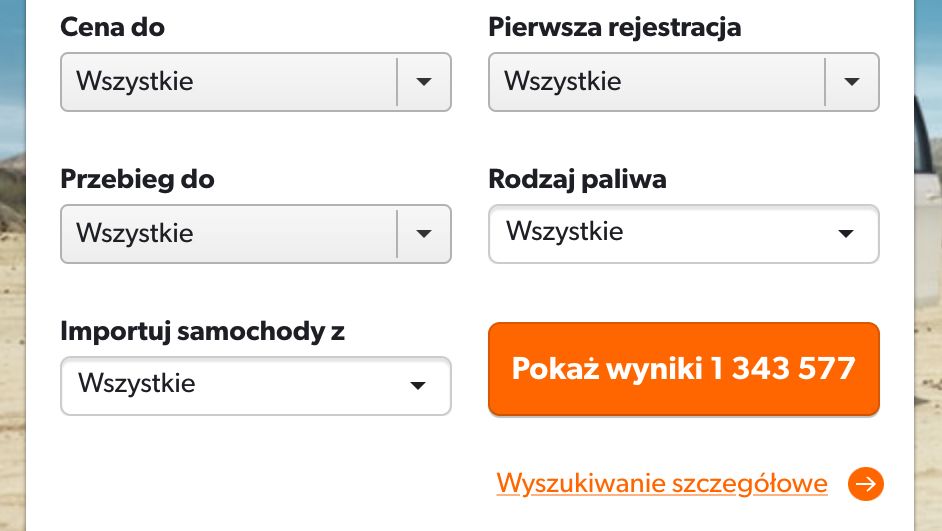Screen dimensions: 942x531
Task: Click the Przebieg do caret arrow
Action: [424, 234]
